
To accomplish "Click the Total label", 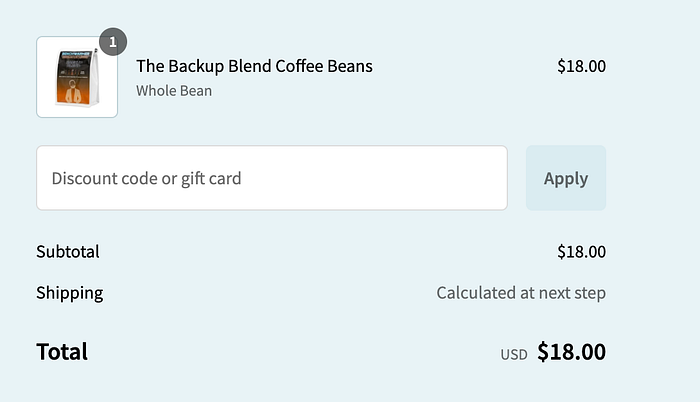I will [62, 352].
